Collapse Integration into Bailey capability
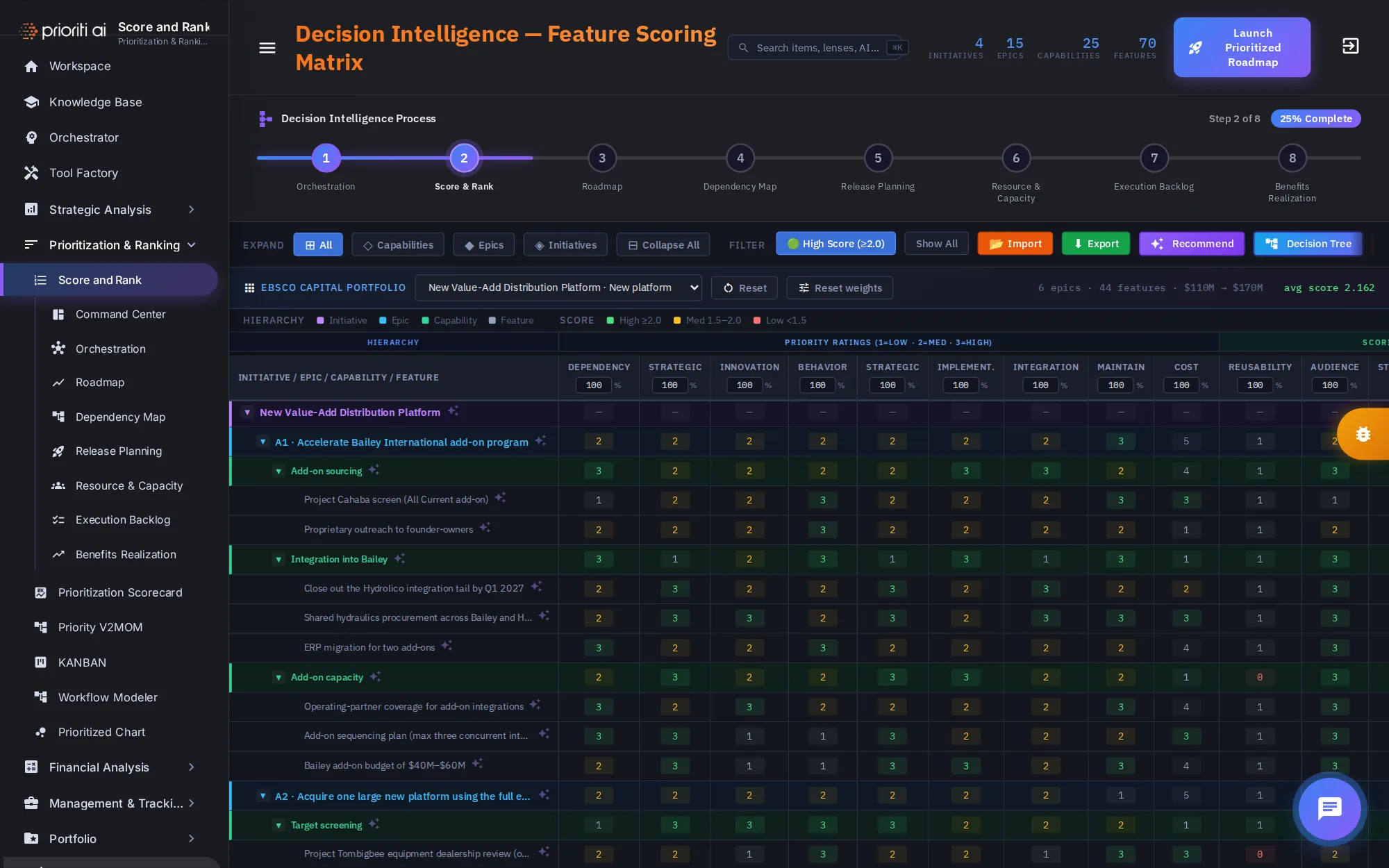 coord(278,559)
